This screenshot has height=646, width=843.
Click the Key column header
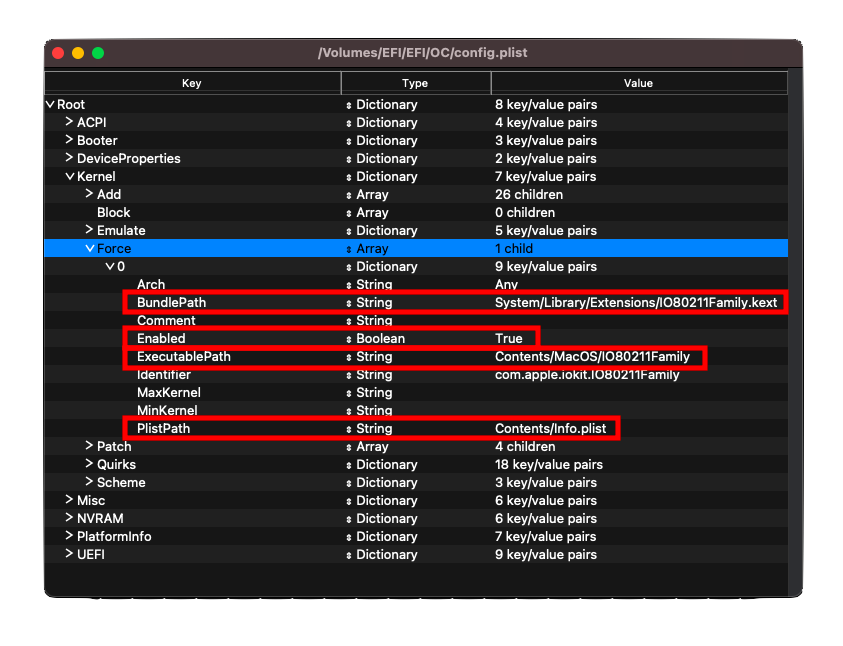pyautogui.click(x=192, y=83)
